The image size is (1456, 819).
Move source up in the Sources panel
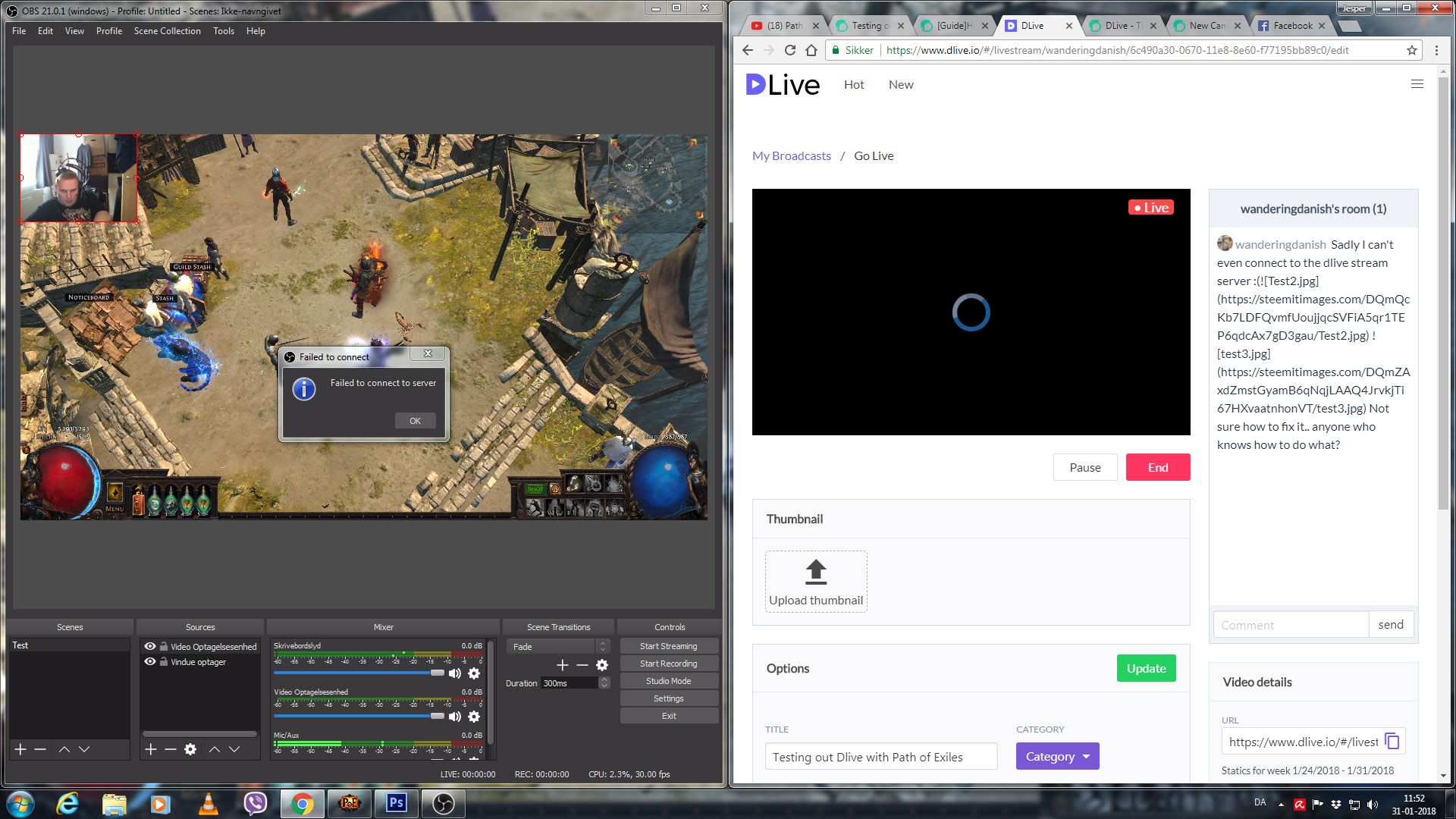(x=215, y=749)
